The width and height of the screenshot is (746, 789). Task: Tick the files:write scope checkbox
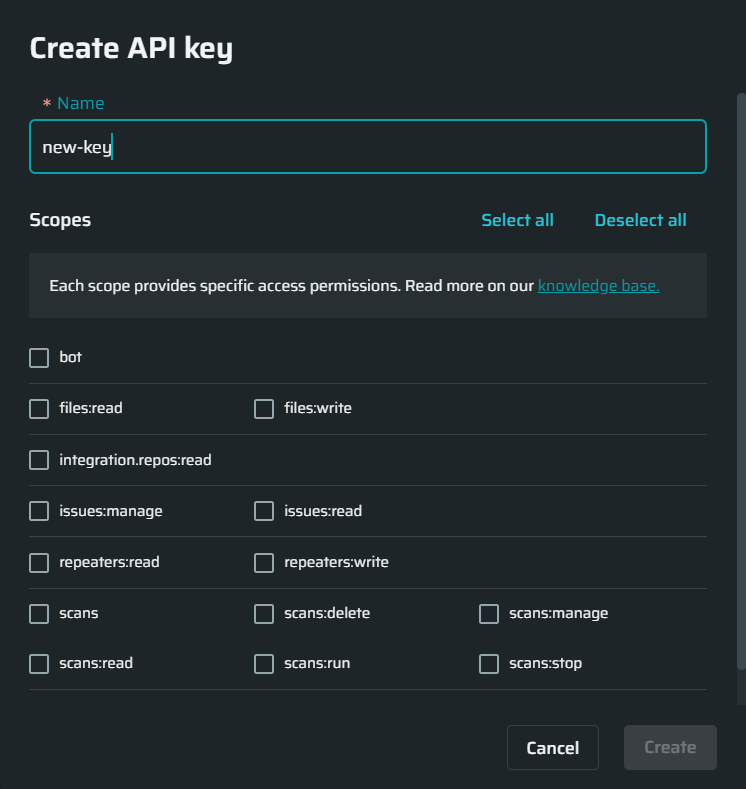click(x=264, y=409)
